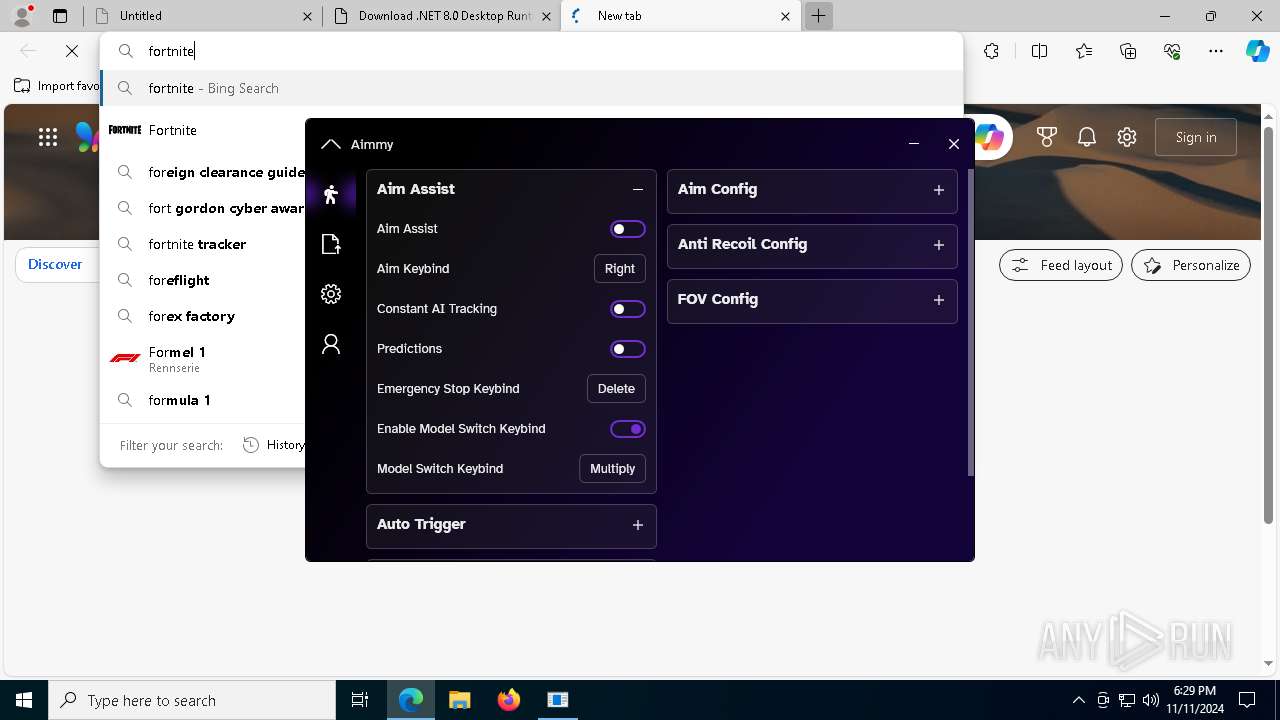Image resolution: width=1280 pixels, height=720 pixels.
Task: Click the Personalize button
Action: (x=1191, y=265)
